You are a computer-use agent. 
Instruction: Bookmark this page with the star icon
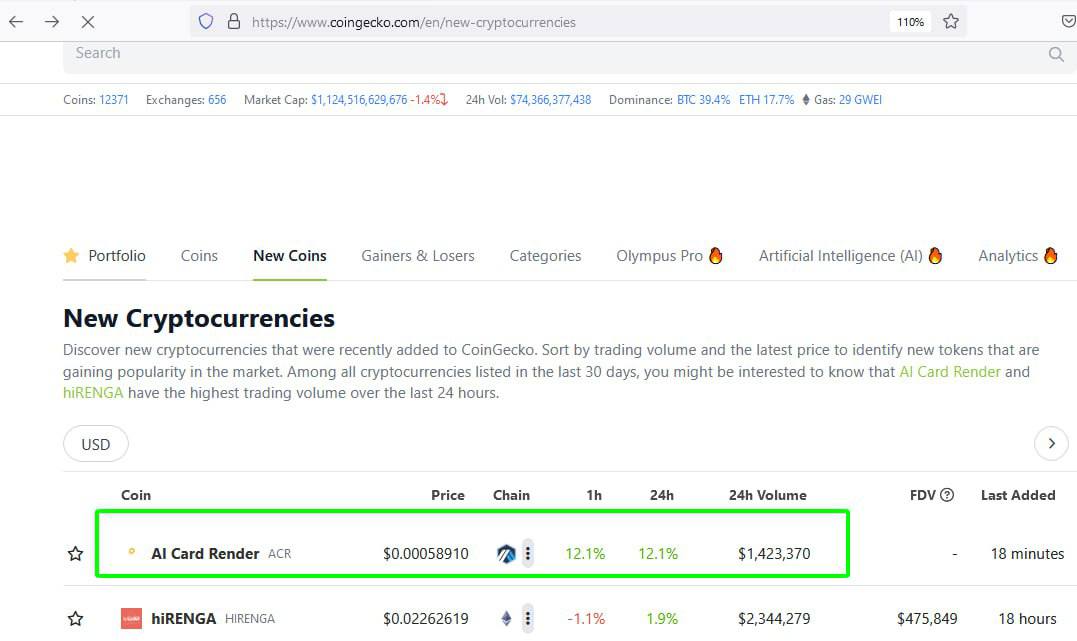click(x=951, y=22)
